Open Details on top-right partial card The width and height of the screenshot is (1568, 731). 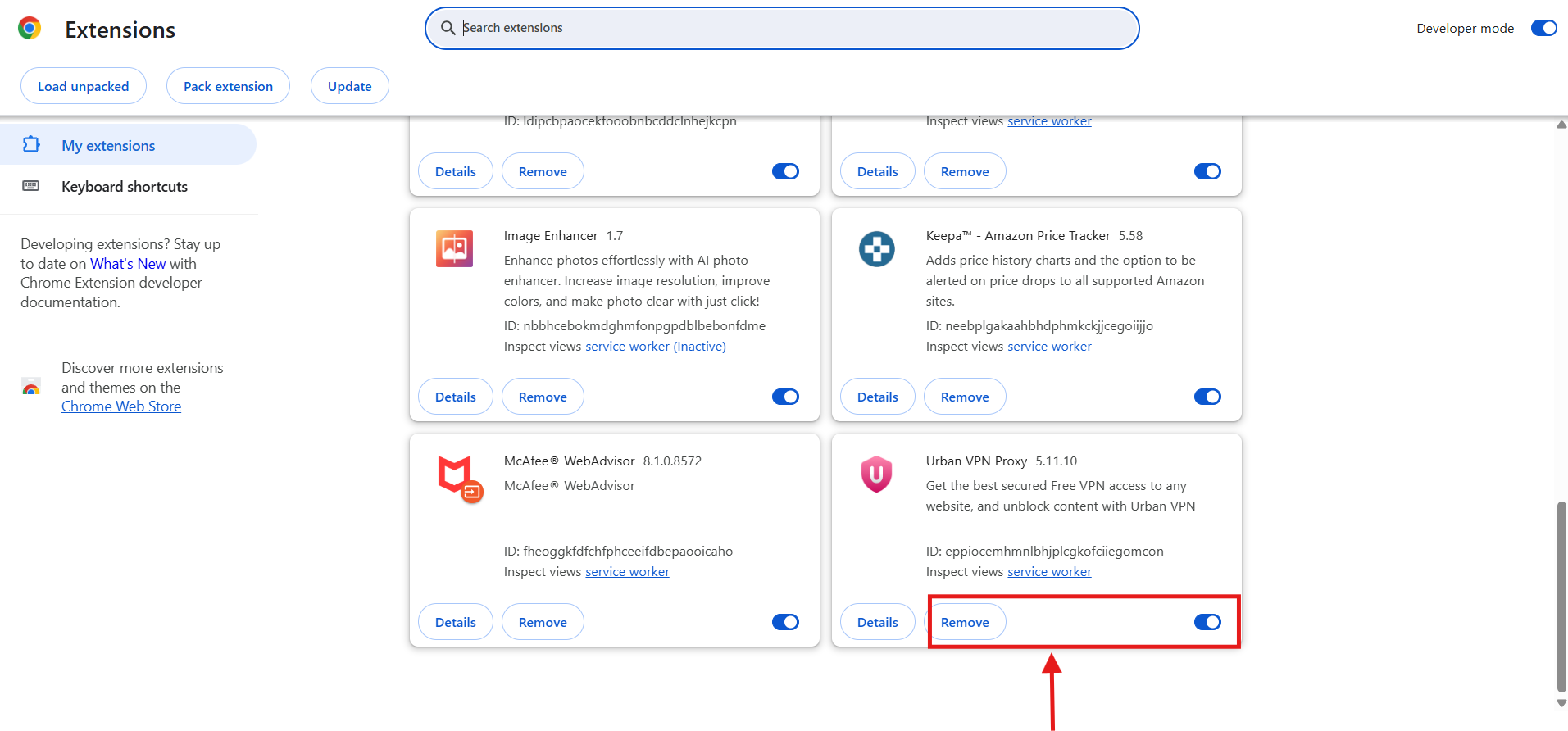click(x=878, y=171)
